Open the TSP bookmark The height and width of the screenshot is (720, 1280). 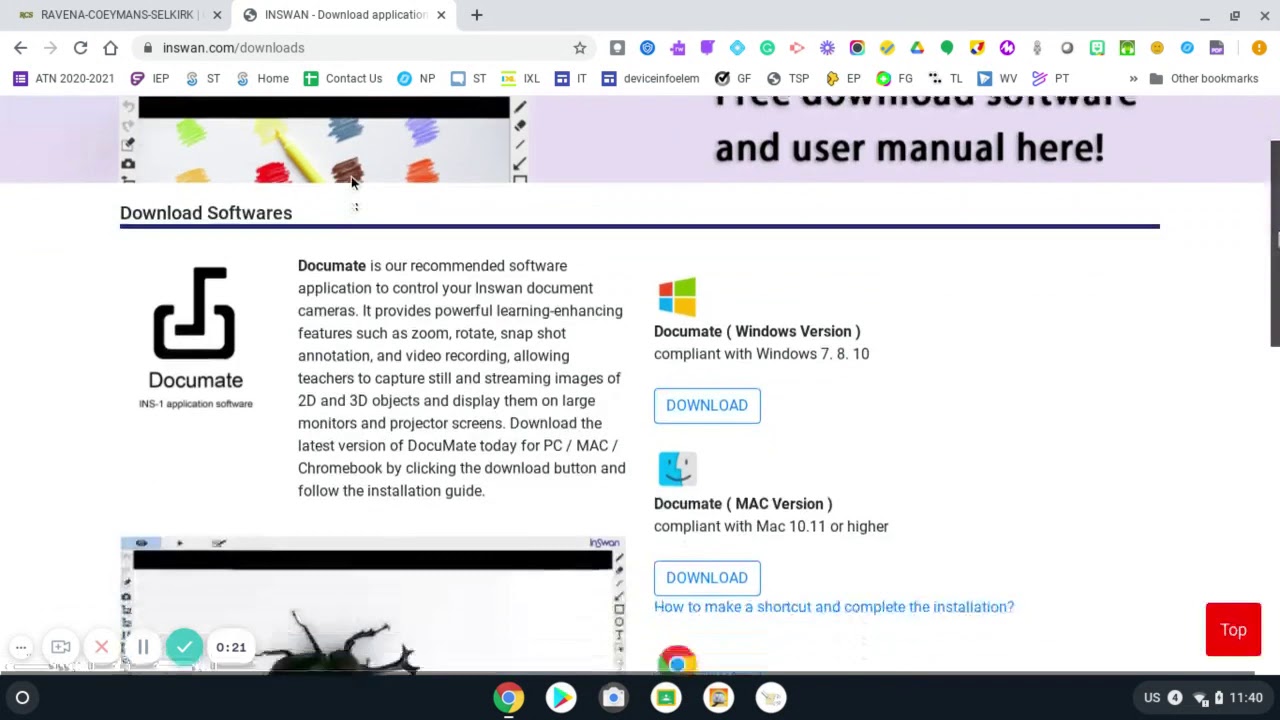(x=787, y=78)
